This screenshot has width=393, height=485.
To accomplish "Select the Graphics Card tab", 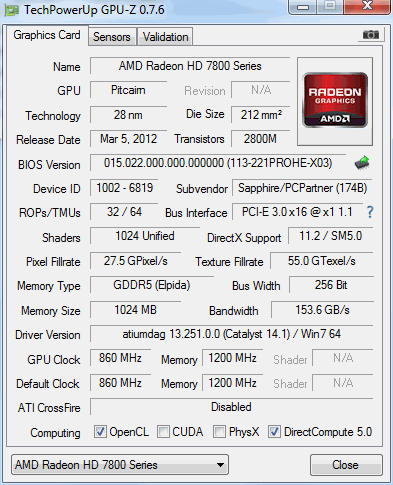I will point(47,35).
